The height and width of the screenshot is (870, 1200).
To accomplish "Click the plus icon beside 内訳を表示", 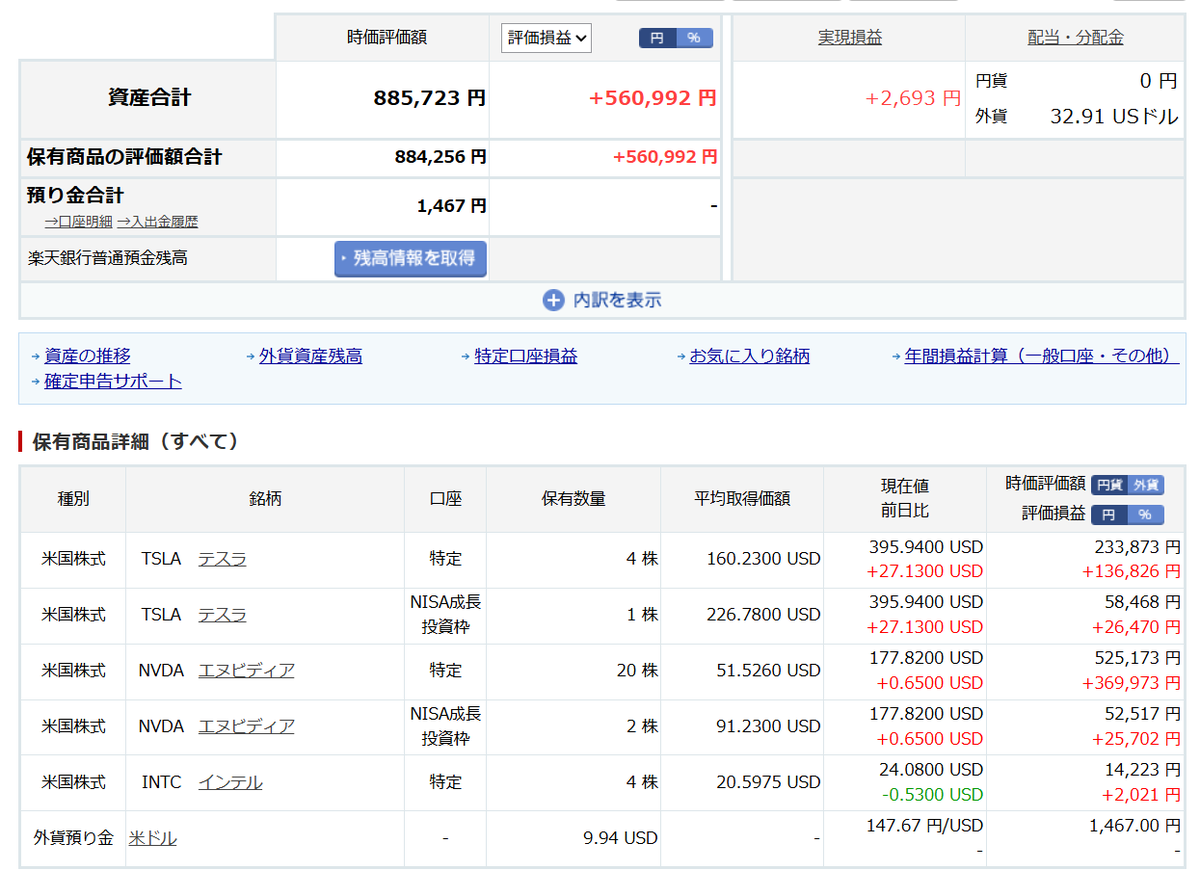I will 553,300.
